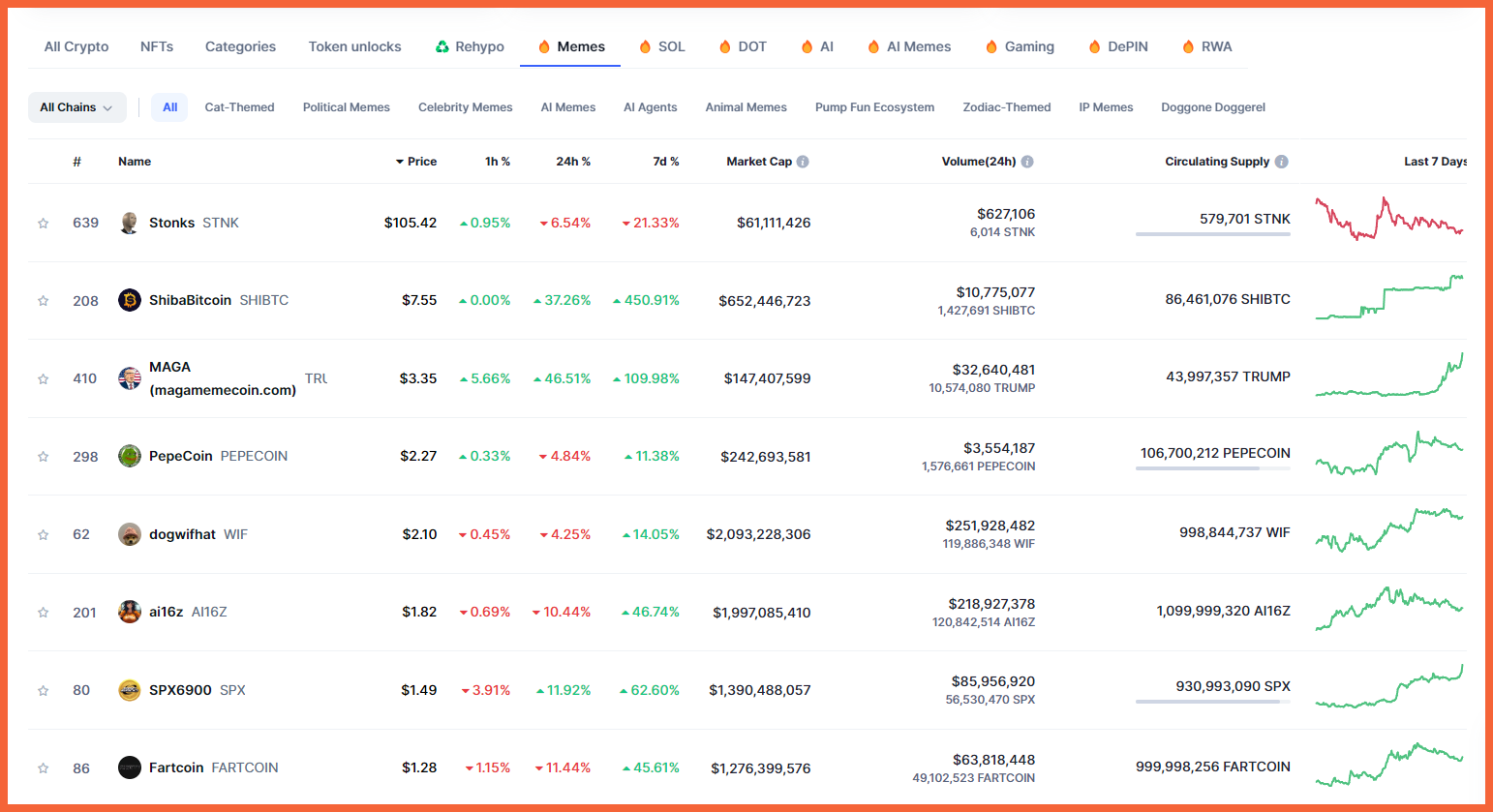Open the dogwifhat coin page link
The height and width of the screenshot is (812, 1493).
coord(198,534)
